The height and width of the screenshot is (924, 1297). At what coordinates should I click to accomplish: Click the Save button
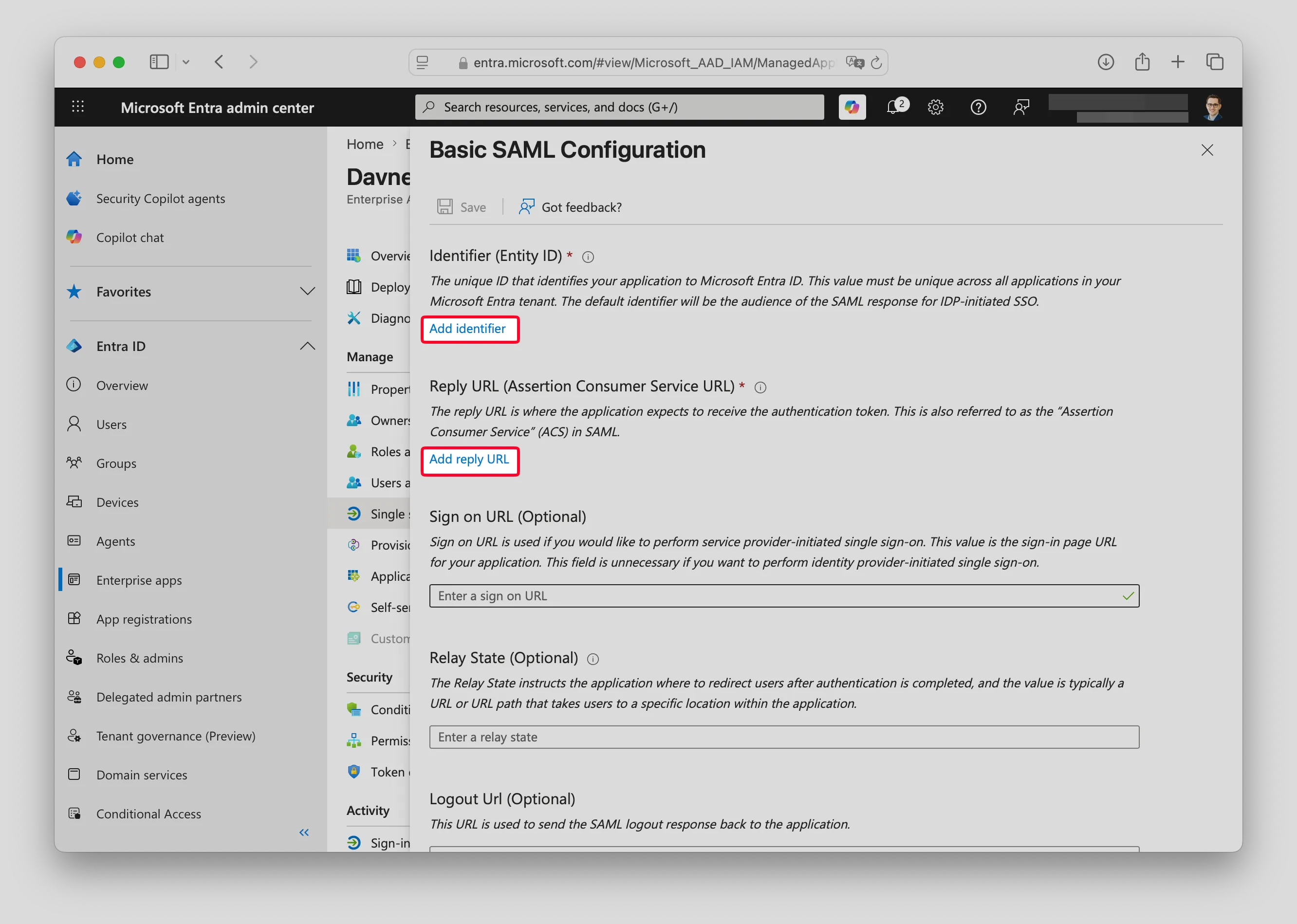pyautogui.click(x=462, y=207)
